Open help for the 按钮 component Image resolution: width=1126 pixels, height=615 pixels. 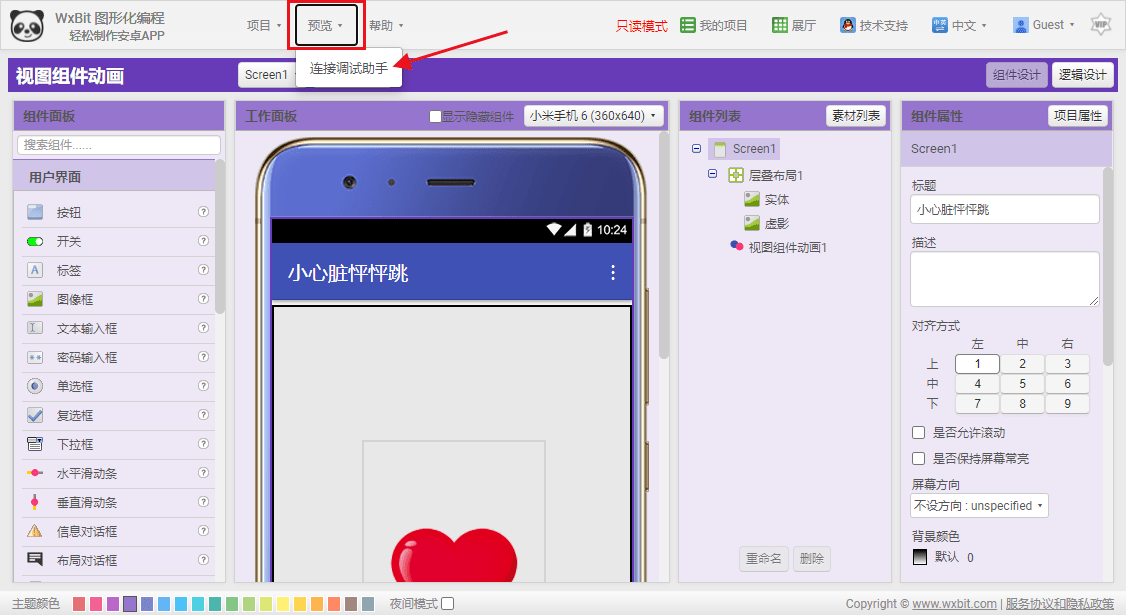click(x=203, y=211)
